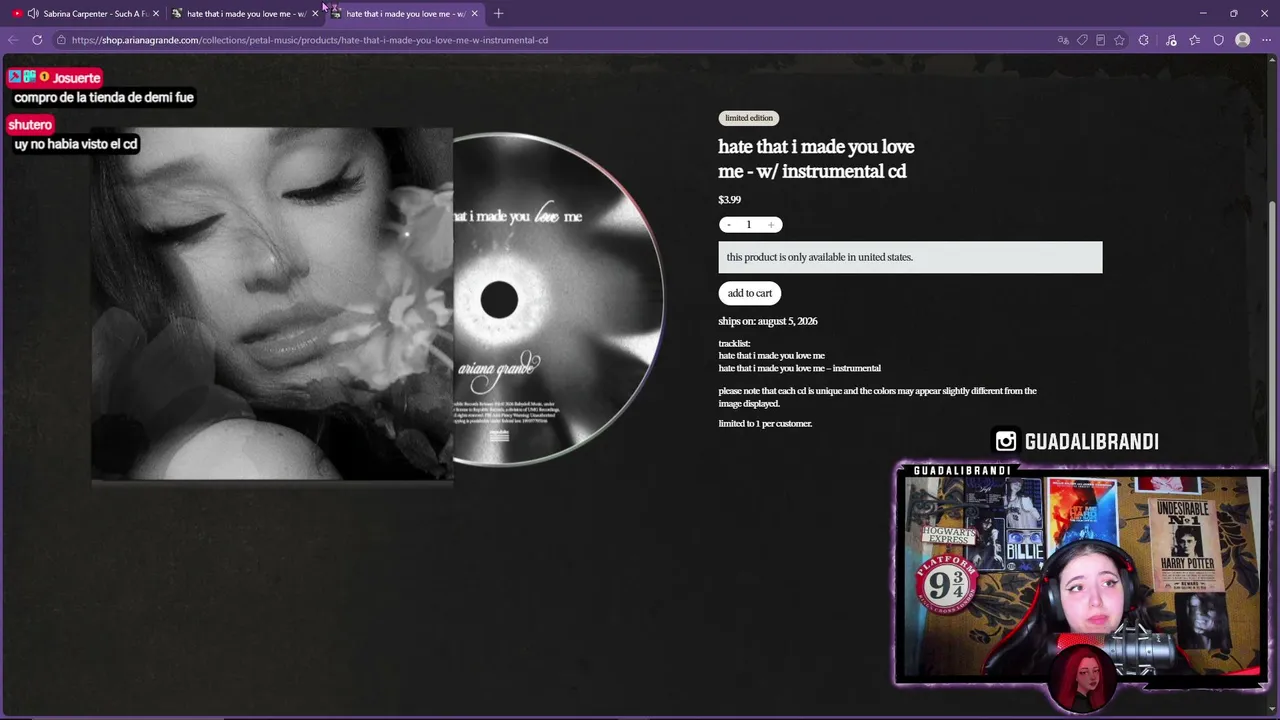Click the 'shutero' chat username
Screen dimensions: 1280x720
click(x=30, y=125)
